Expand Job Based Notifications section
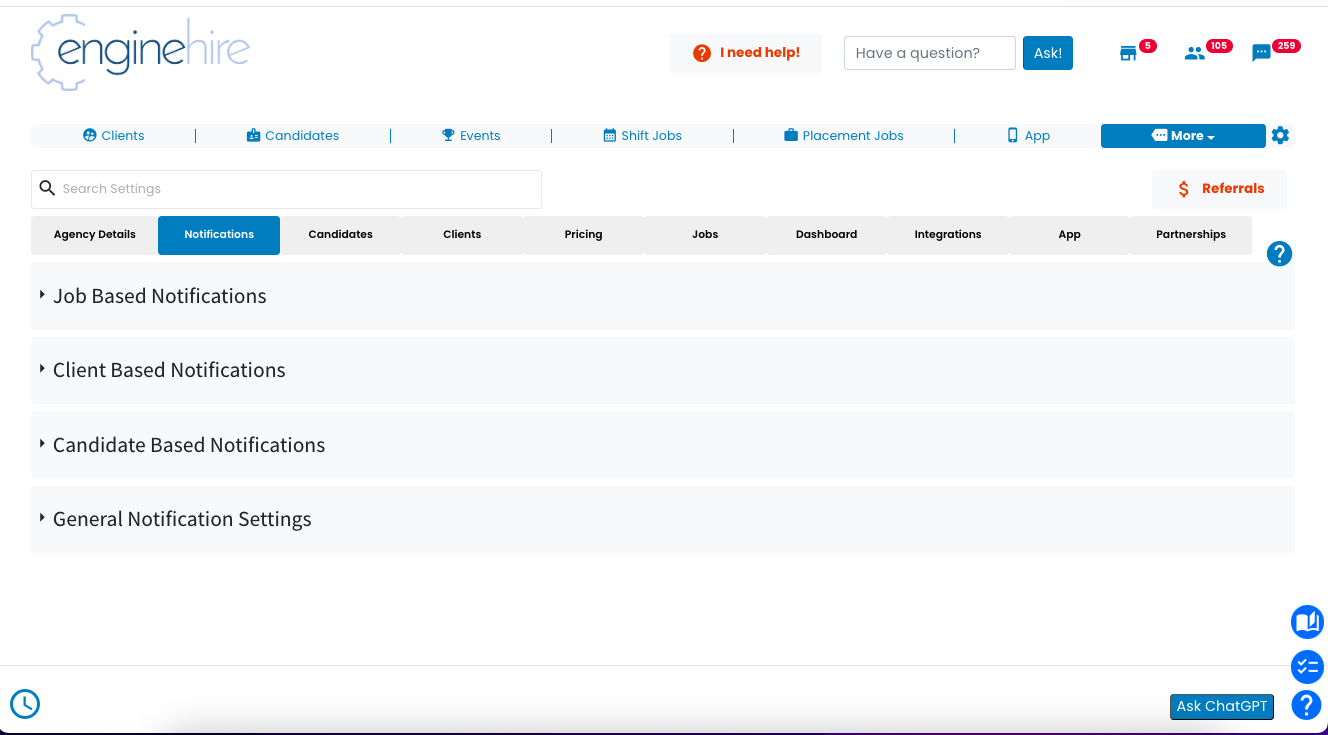This screenshot has height=735, width=1328. (160, 296)
